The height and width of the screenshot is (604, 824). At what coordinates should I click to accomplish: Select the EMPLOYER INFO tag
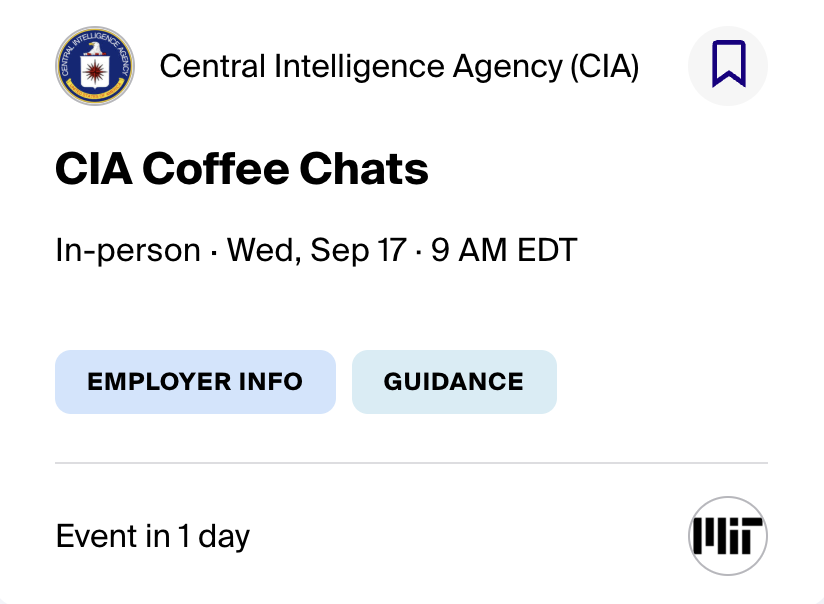pos(195,382)
